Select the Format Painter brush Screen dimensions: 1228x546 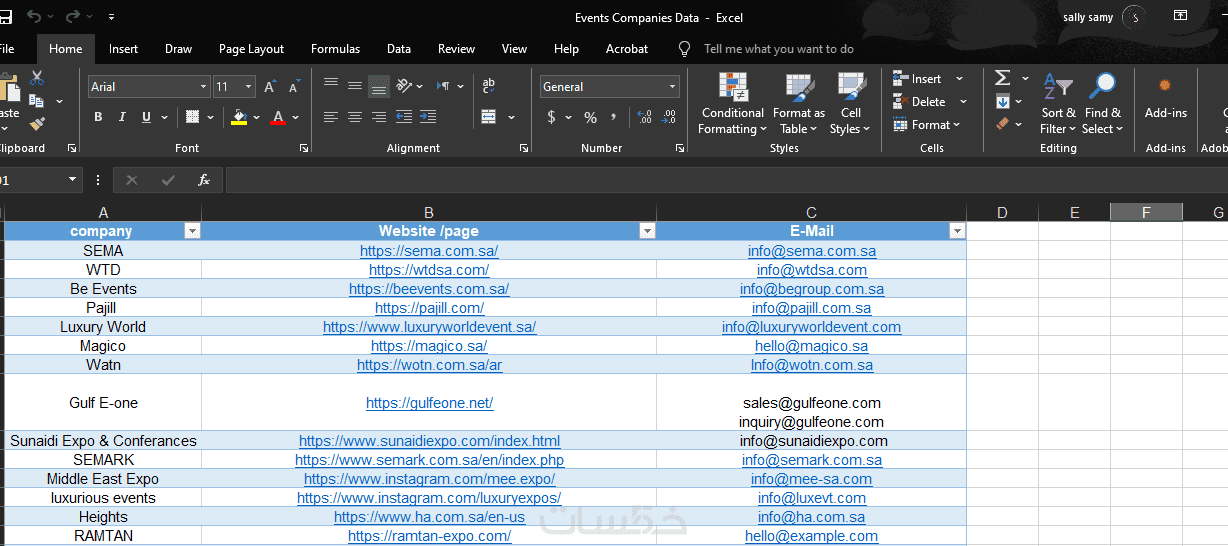(x=37, y=124)
